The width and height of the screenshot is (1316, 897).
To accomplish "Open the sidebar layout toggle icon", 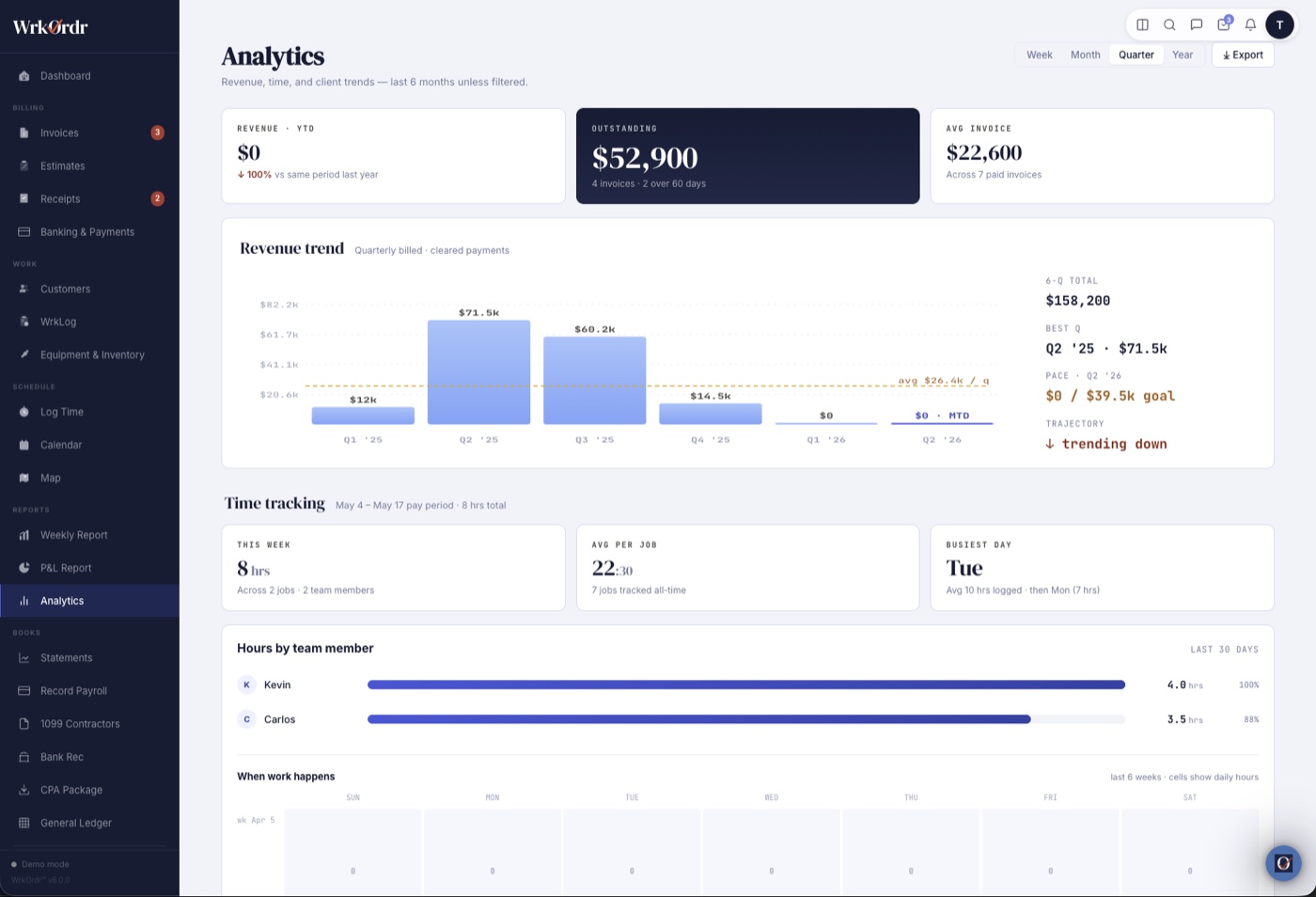I will click(1142, 25).
